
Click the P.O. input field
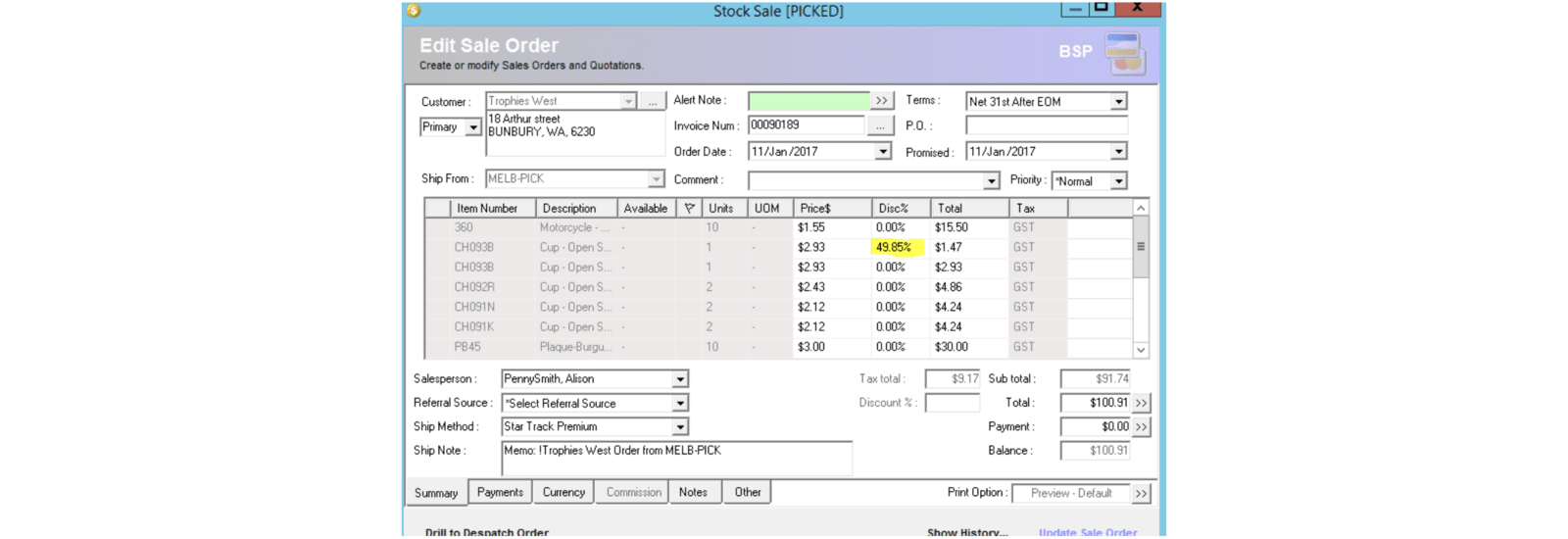(x=1047, y=125)
